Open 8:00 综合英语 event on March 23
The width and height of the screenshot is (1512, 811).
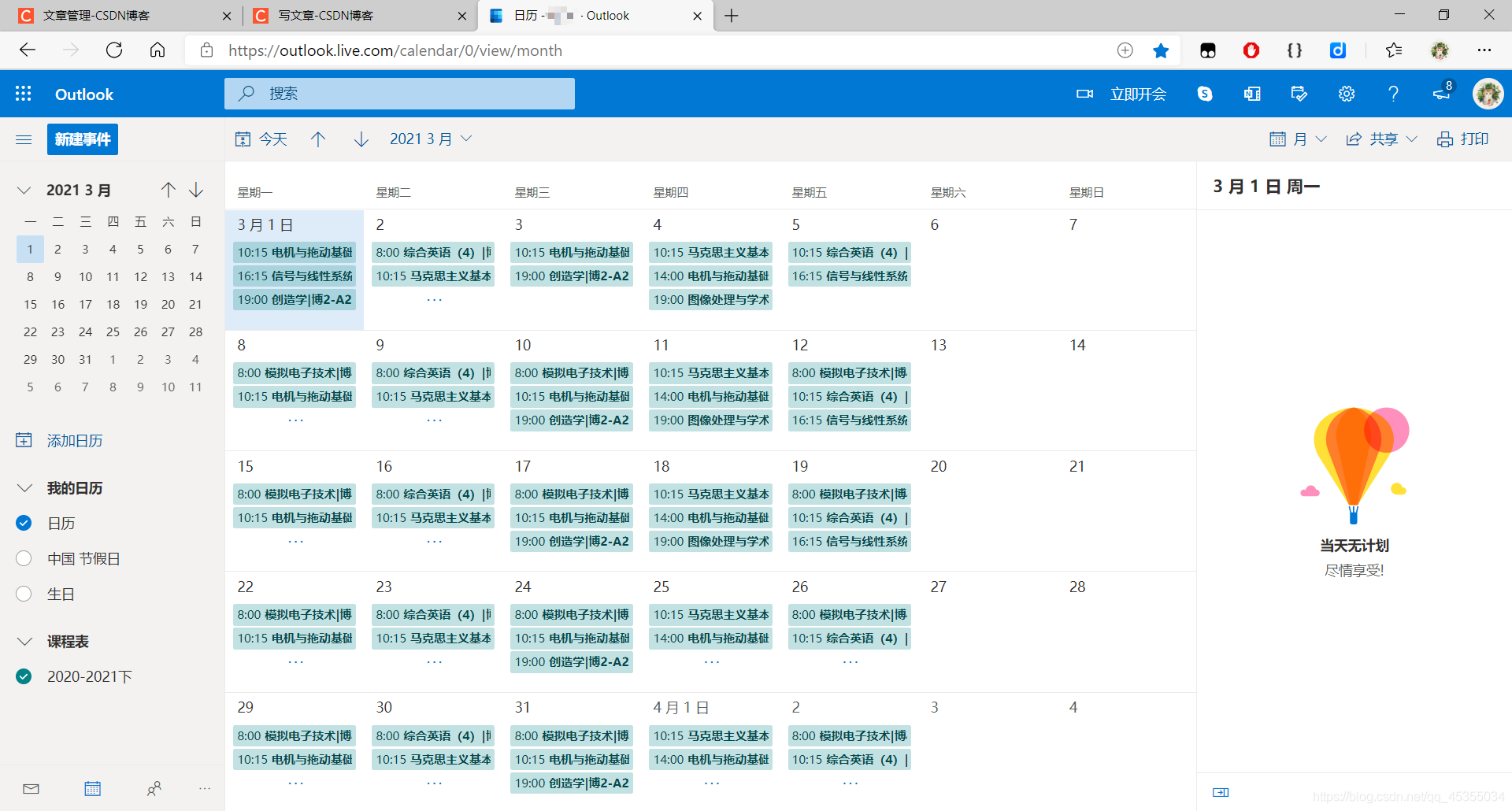click(433, 615)
